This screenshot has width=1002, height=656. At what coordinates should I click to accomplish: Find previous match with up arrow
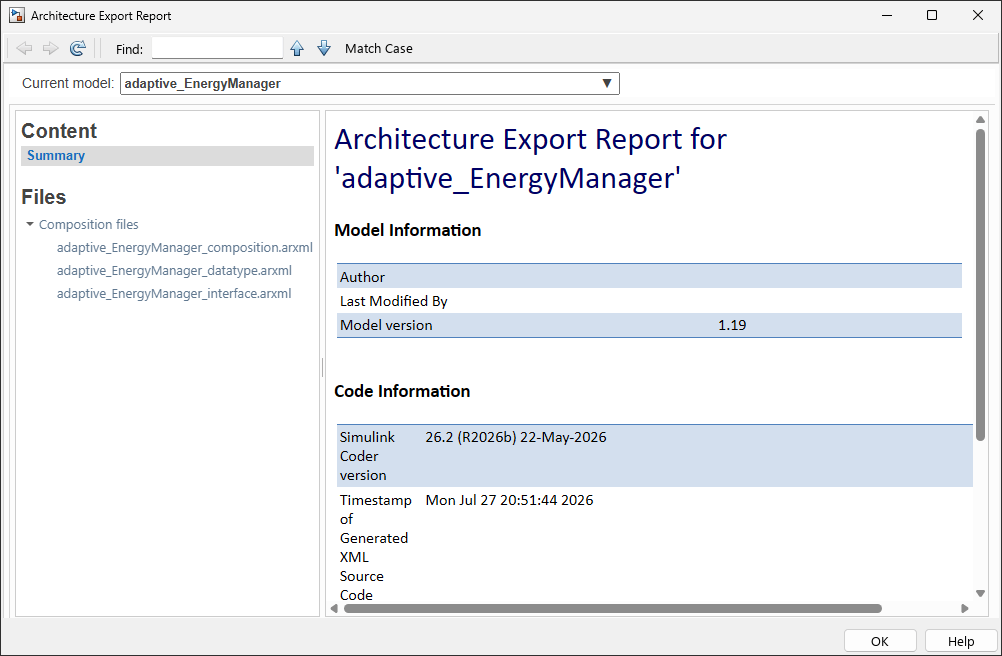point(297,49)
